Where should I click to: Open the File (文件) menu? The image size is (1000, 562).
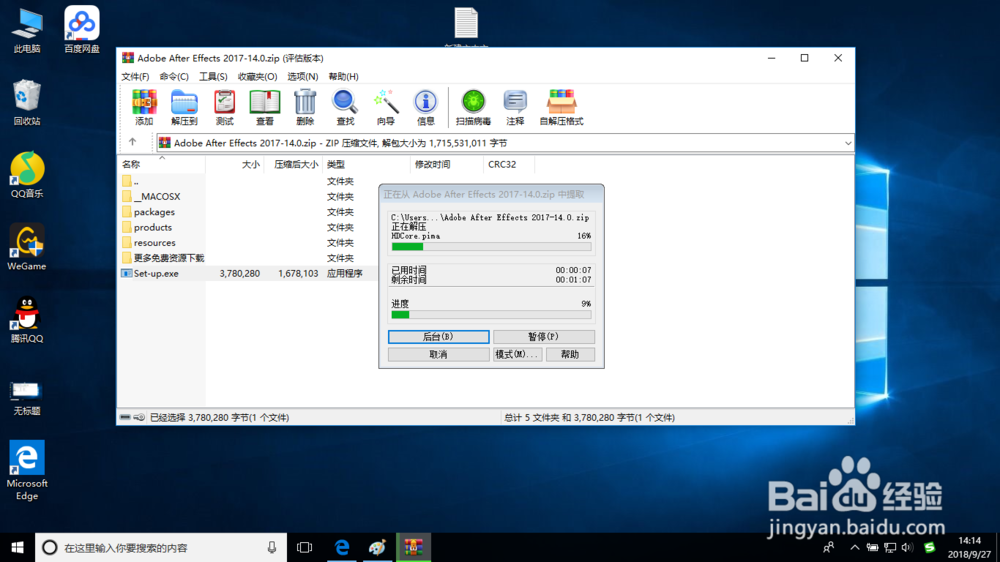pos(135,76)
